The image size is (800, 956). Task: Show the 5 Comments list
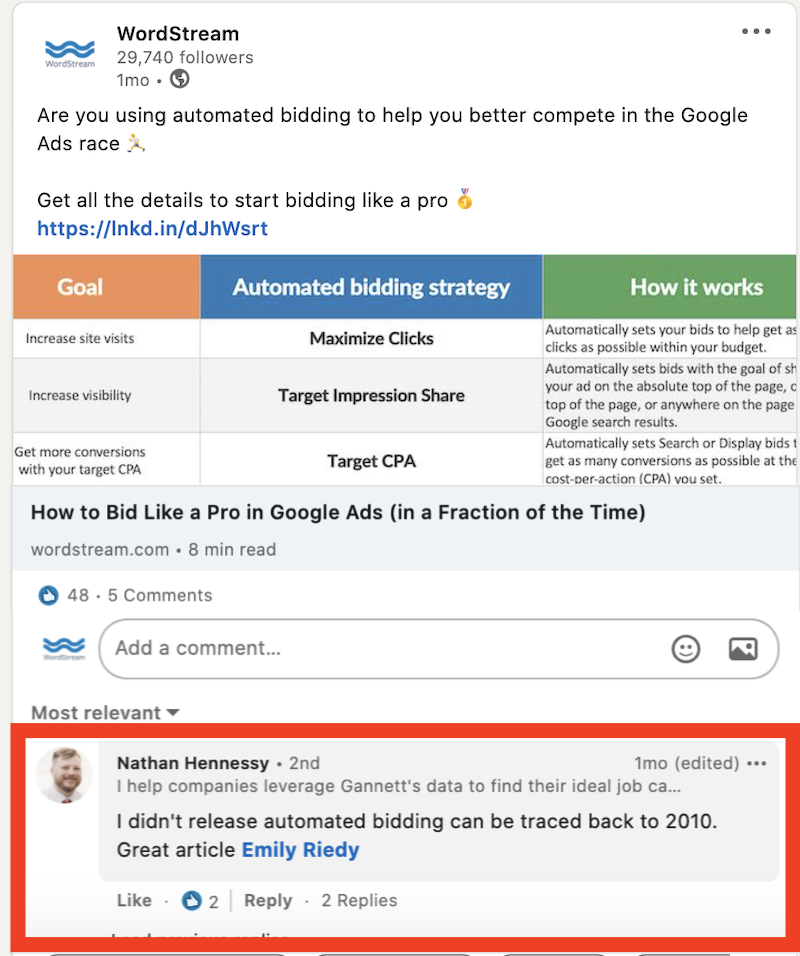(160, 595)
